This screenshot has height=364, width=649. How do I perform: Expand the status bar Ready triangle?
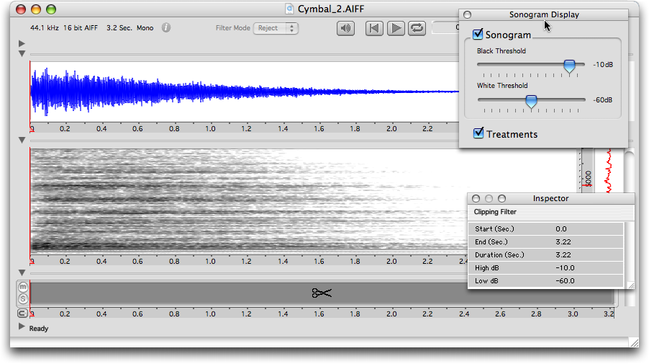[x=22, y=327]
